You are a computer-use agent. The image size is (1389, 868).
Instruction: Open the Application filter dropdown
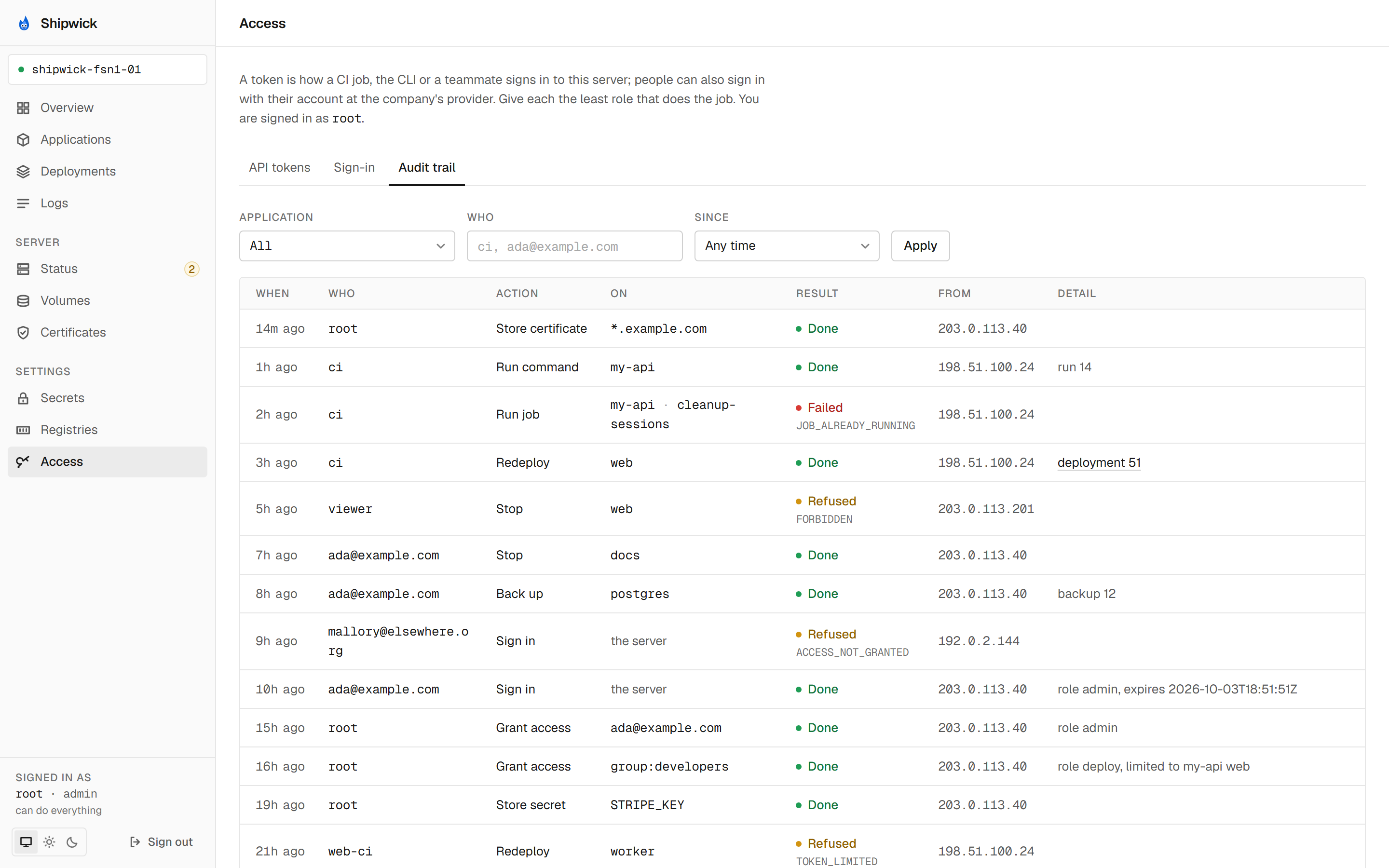pos(347,246)
